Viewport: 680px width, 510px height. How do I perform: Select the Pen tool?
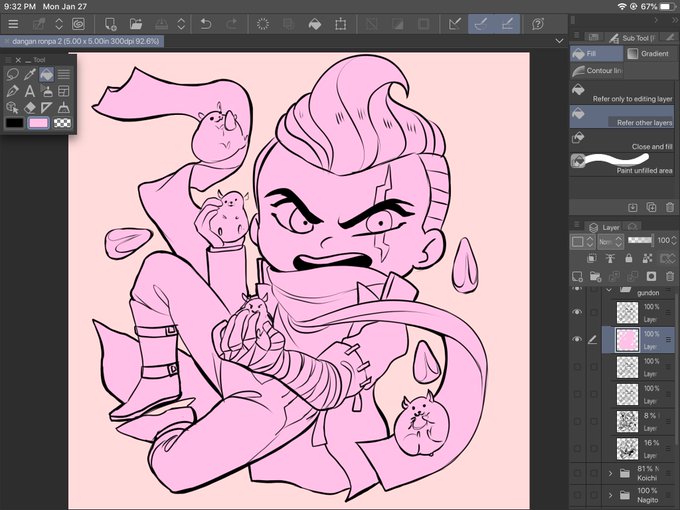click(x=13, y=91)
